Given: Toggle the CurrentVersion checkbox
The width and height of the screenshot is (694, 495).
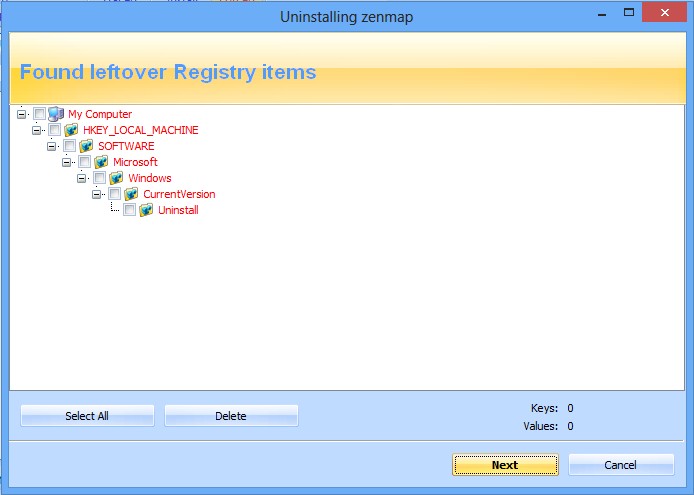Looking at the screenshot, I should 114,194.
